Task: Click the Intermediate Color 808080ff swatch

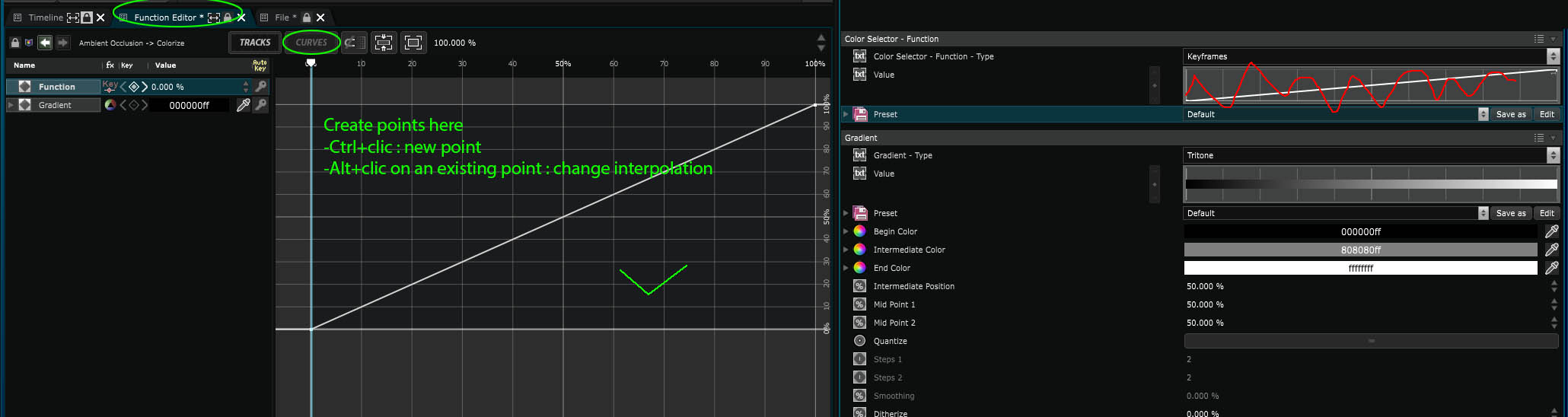Action: coord(1360,250)
